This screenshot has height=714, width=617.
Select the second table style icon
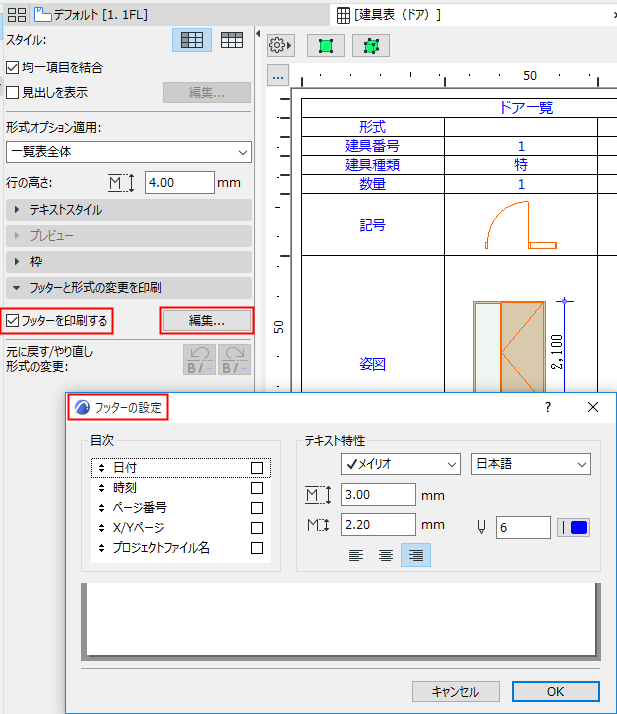(x=232, y=40)
